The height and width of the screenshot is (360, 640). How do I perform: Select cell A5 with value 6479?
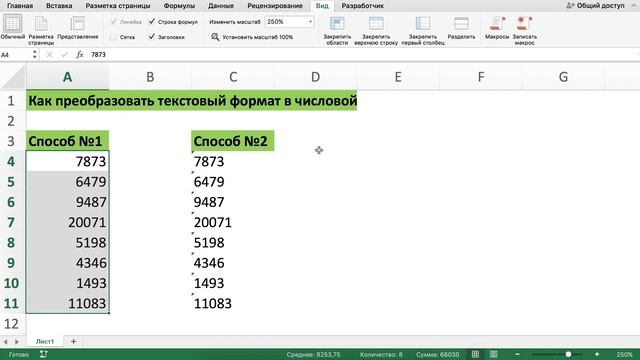[67, 182]
